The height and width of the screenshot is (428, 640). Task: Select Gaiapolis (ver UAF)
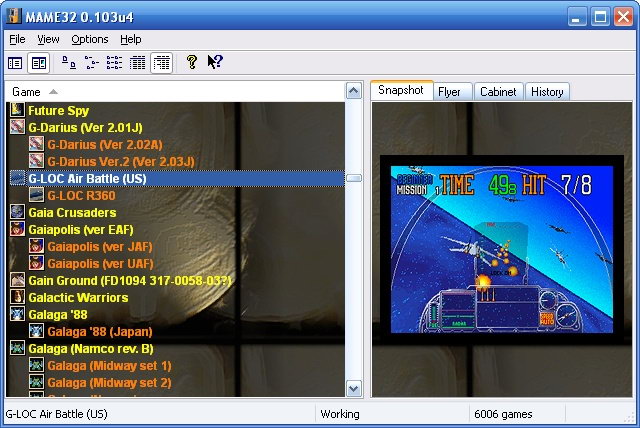tap(100, 264)
